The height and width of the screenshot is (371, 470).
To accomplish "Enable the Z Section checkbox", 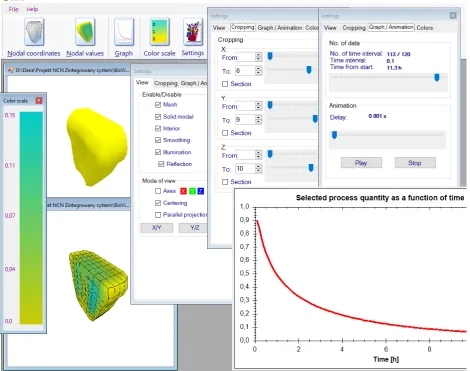I will [225, 182].
